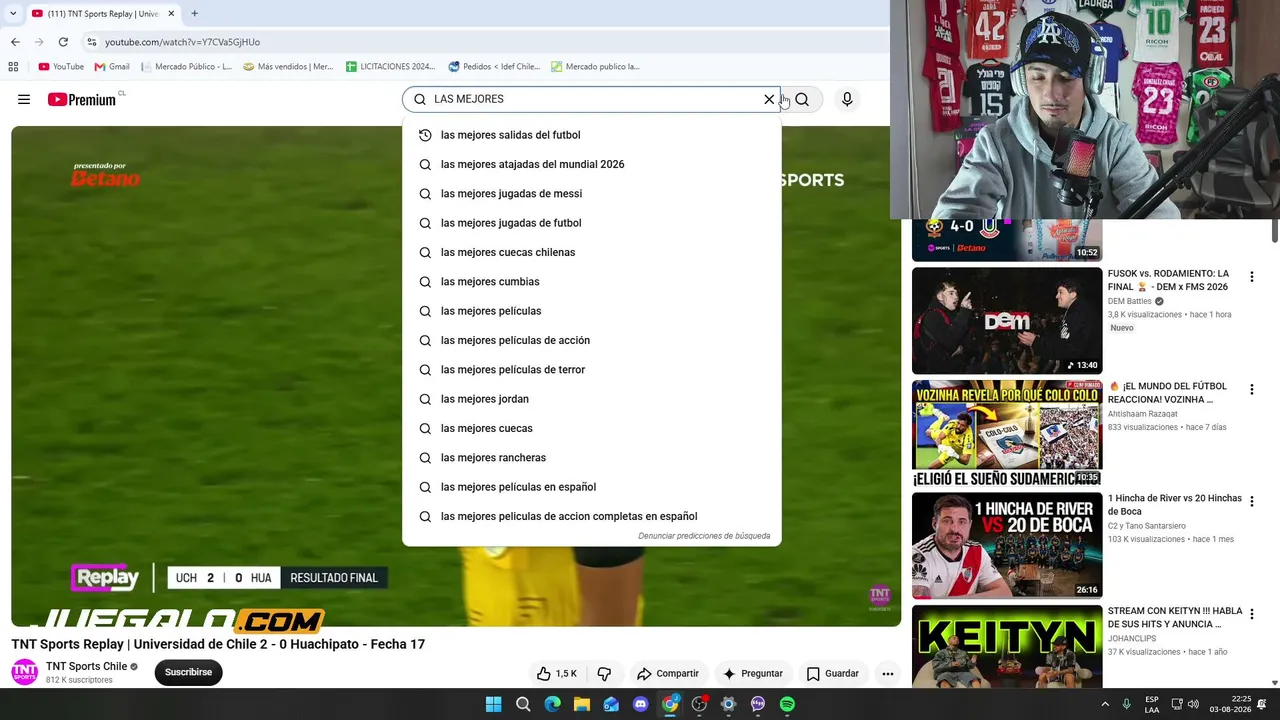The width and height of the screenshot is (1280, 720).
Task: Start voice search with the microphone
Action: click(x=847, y=99)
